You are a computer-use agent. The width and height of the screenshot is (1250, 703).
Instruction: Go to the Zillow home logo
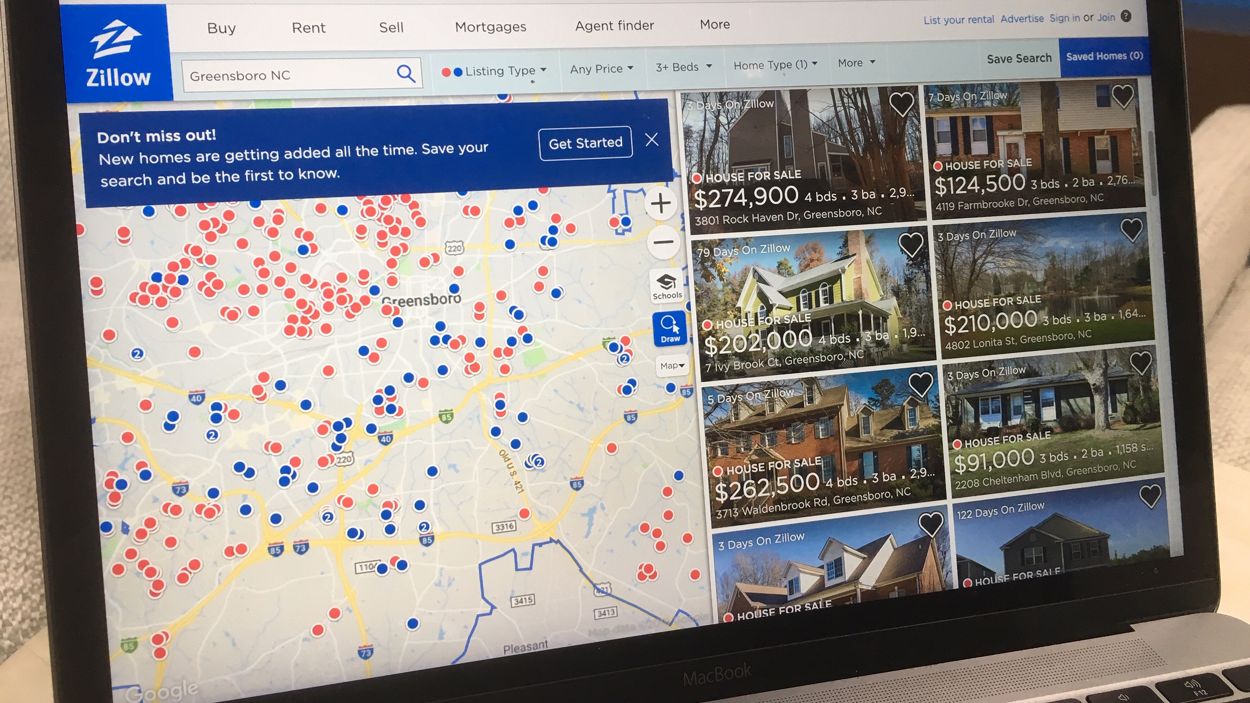[x=118, y=53]
